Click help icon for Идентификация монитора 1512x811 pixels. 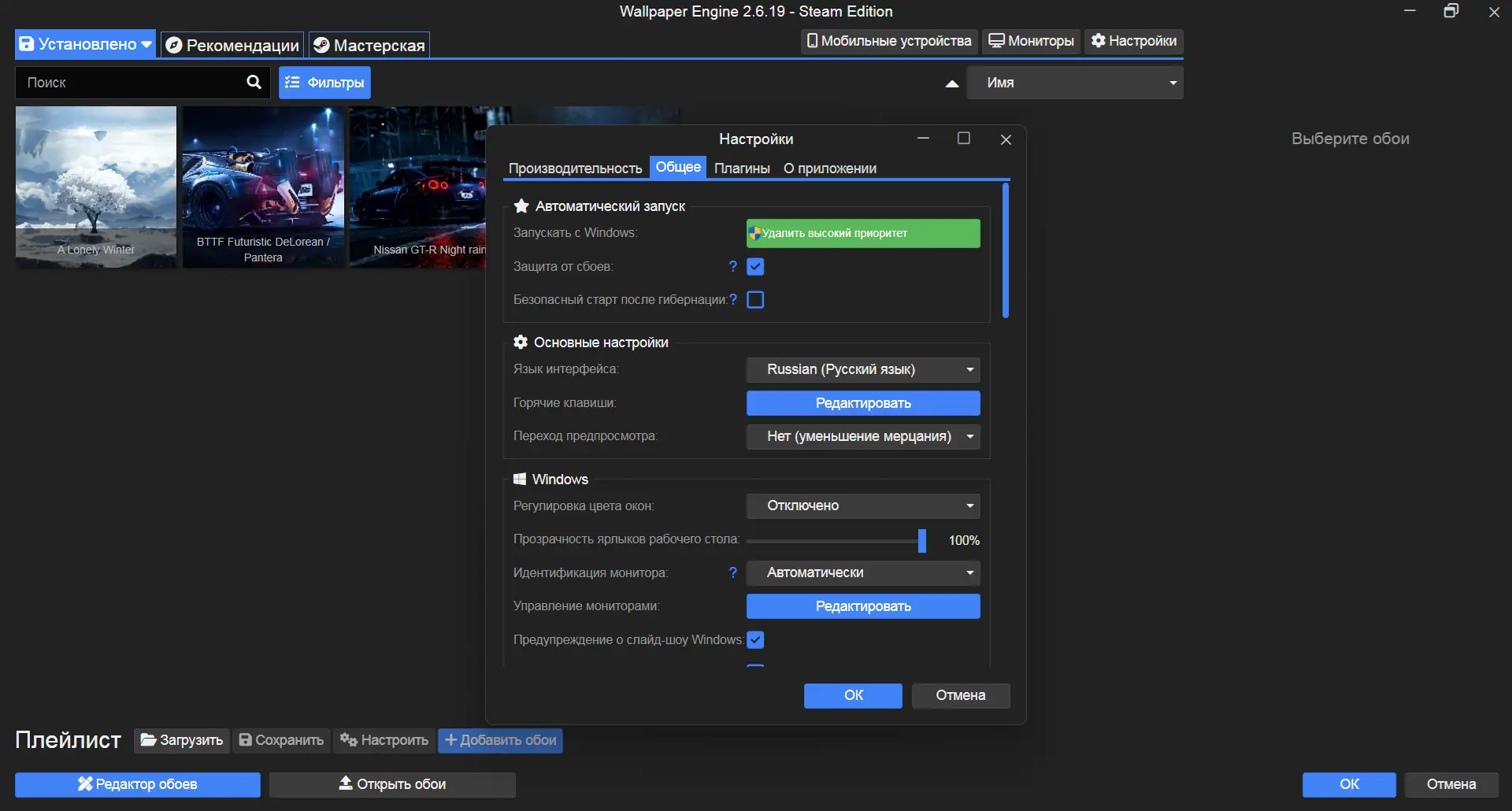pos(733,572)
